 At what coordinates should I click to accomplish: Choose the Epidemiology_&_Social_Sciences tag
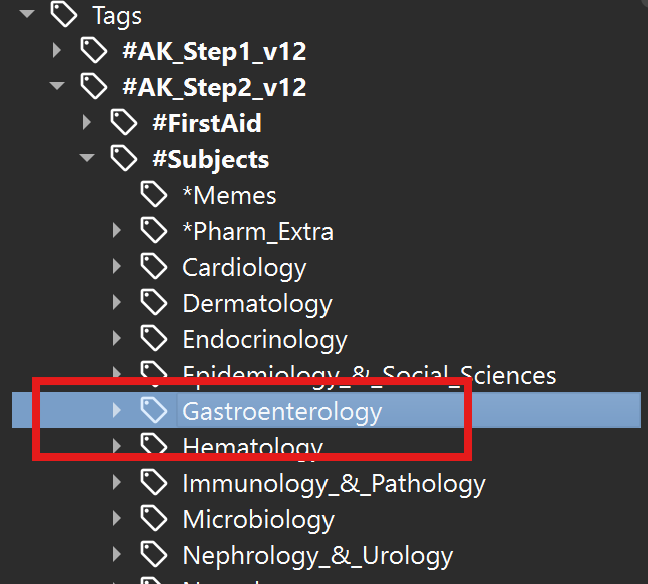pyautogui.click(x=369, y=375)
